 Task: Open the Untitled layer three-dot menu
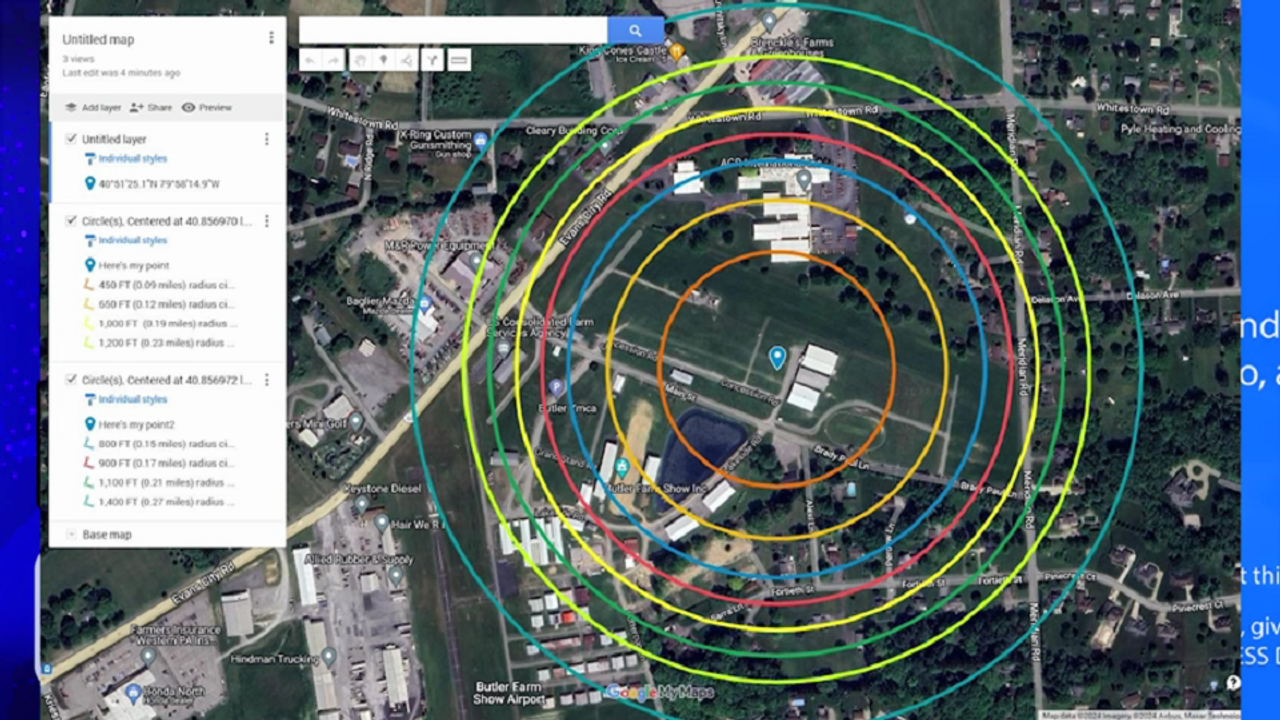pyautogui.click(x=266, y=139)
